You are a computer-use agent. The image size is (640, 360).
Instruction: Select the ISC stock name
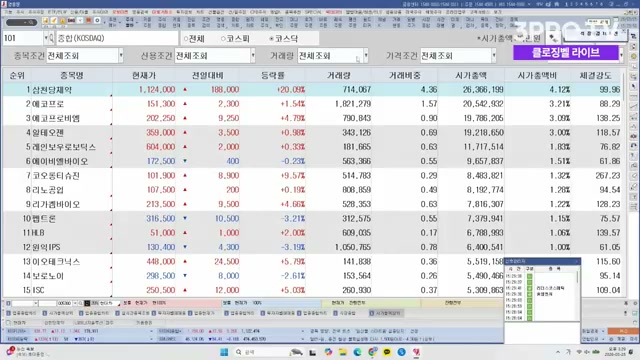click(x=38, y=290)
